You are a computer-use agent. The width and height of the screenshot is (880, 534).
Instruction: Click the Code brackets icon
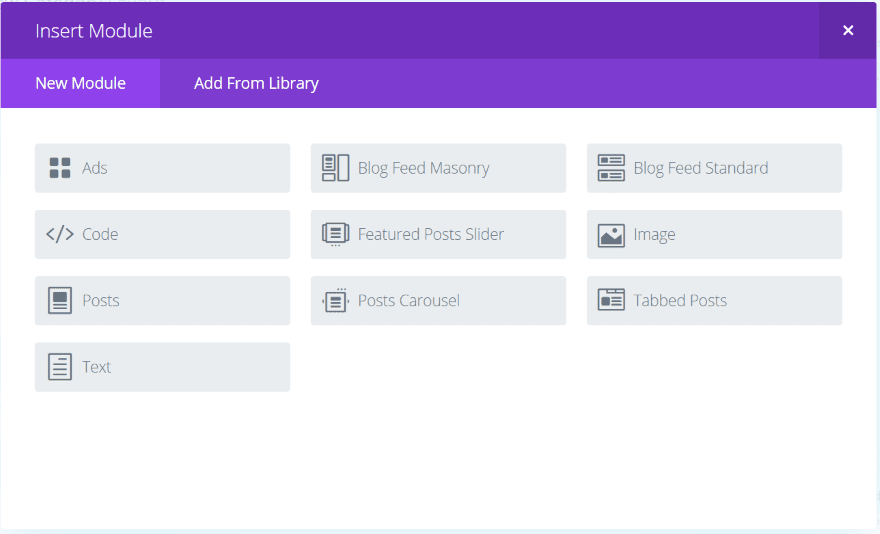point(60,234)
